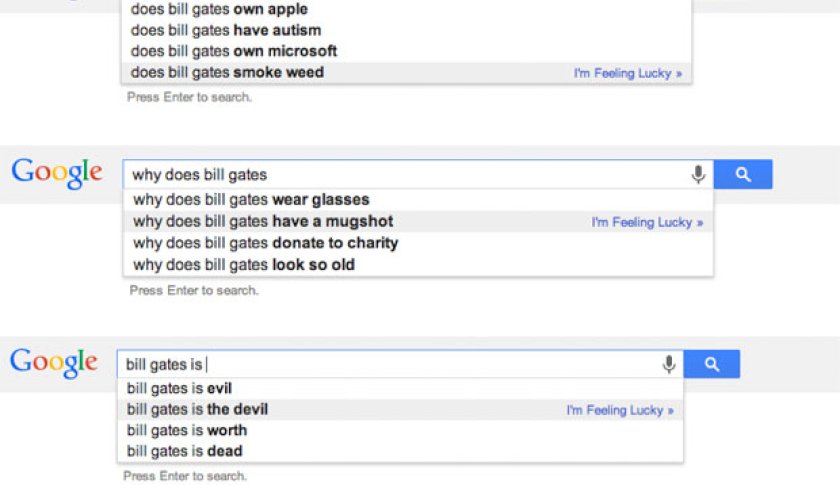Viewport: 840px width, 485px height.
Task: Select 'does bill gates own microsoft' suggestion
Action: pyautogui.click(x=234, y=51)
